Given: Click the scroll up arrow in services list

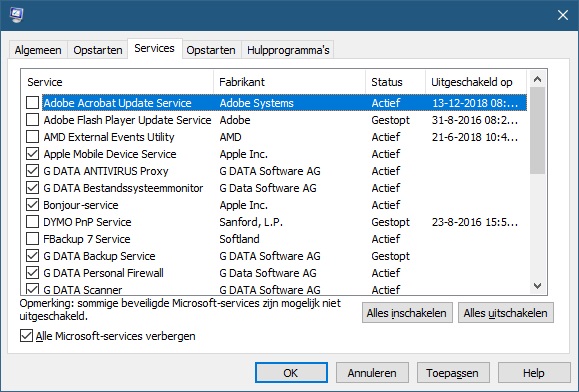Looking at the screenshot, I should pyautogui.click(x=538, y=79).
